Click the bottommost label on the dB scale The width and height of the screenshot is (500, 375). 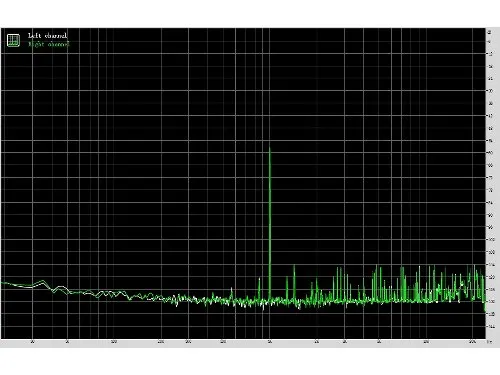490,327
